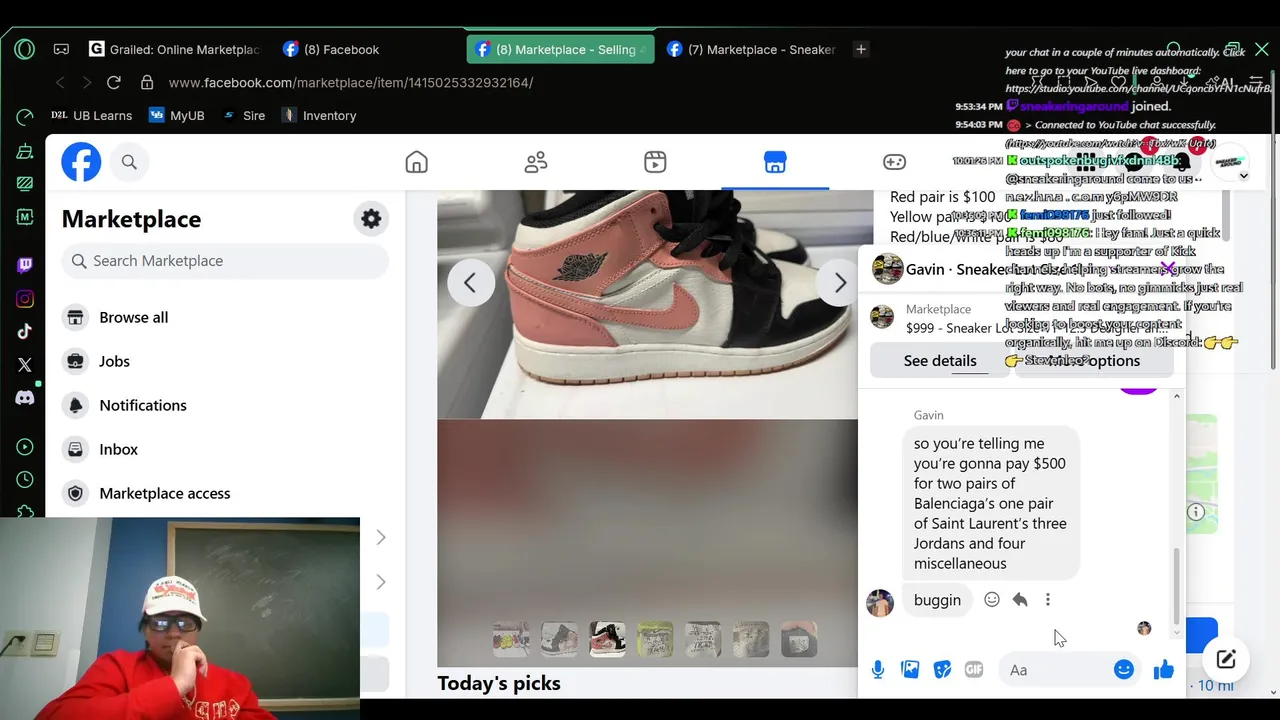Viewport: 1280px width, 720px height.
Task: Reload the page with refresh button
Action: coord(114,82)
